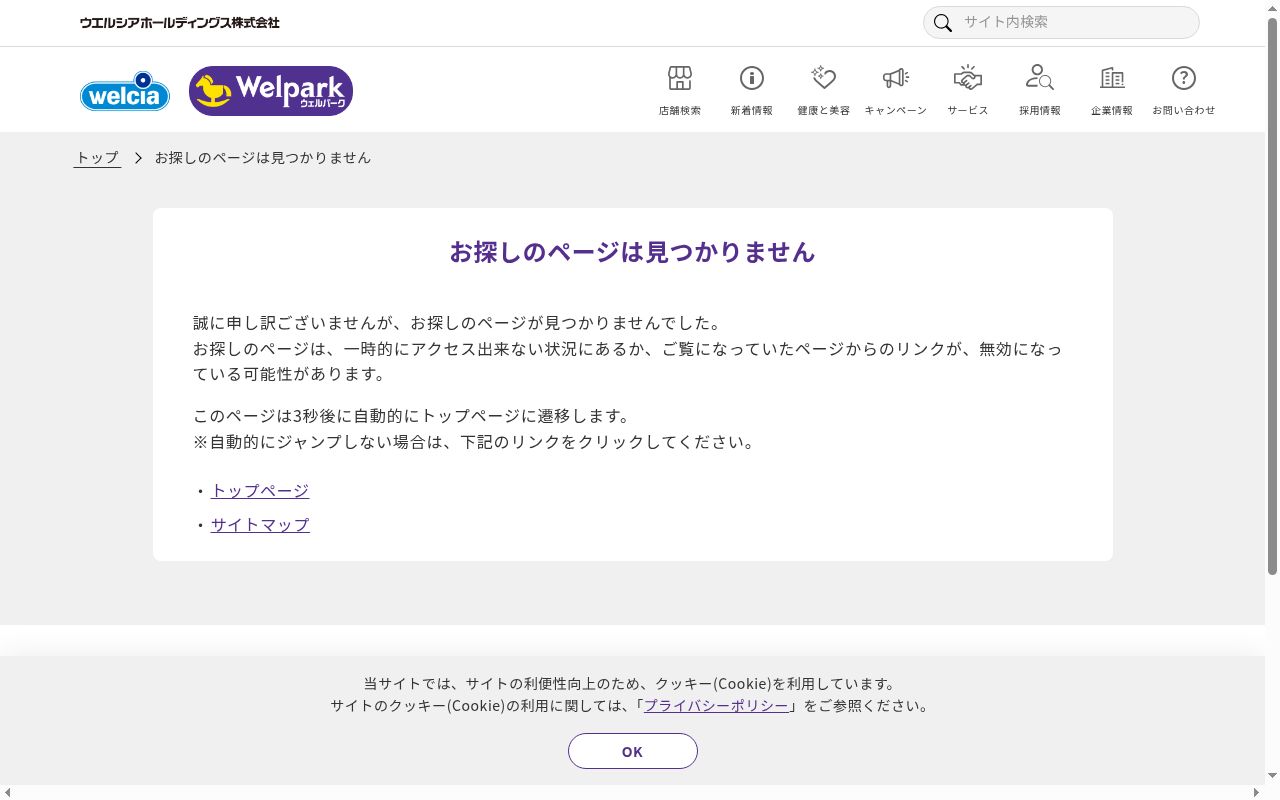Click the Welcia logo
The image size is (1280, 800).
click(125, 91)
